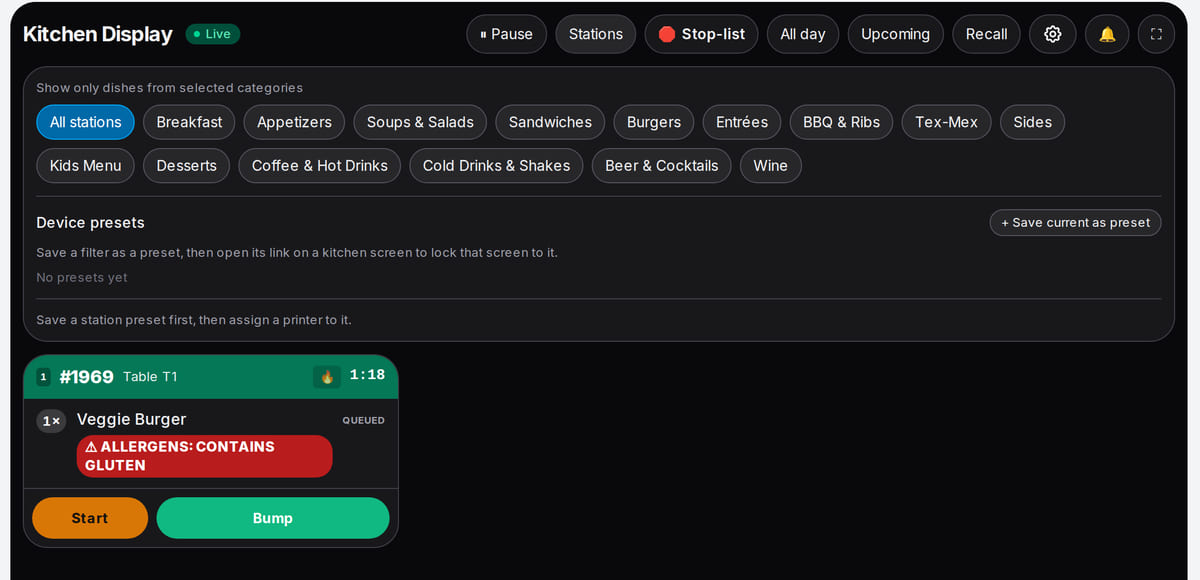Click the fire priority icon on order #1969

(x=327, y=376)
